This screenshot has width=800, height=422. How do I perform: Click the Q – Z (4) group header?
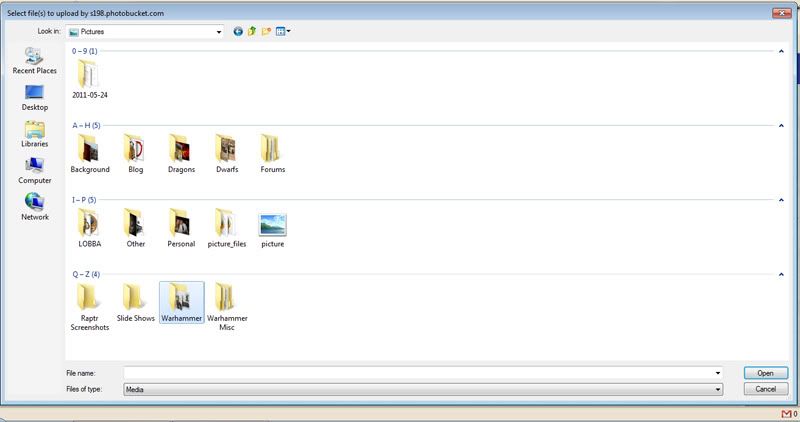coord(86,275)
